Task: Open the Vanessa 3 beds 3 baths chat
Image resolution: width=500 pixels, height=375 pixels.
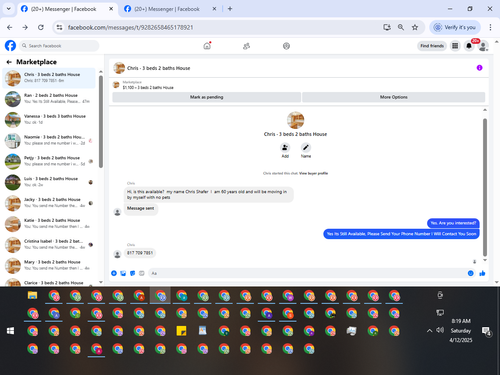Action: (x=49, y=119)
